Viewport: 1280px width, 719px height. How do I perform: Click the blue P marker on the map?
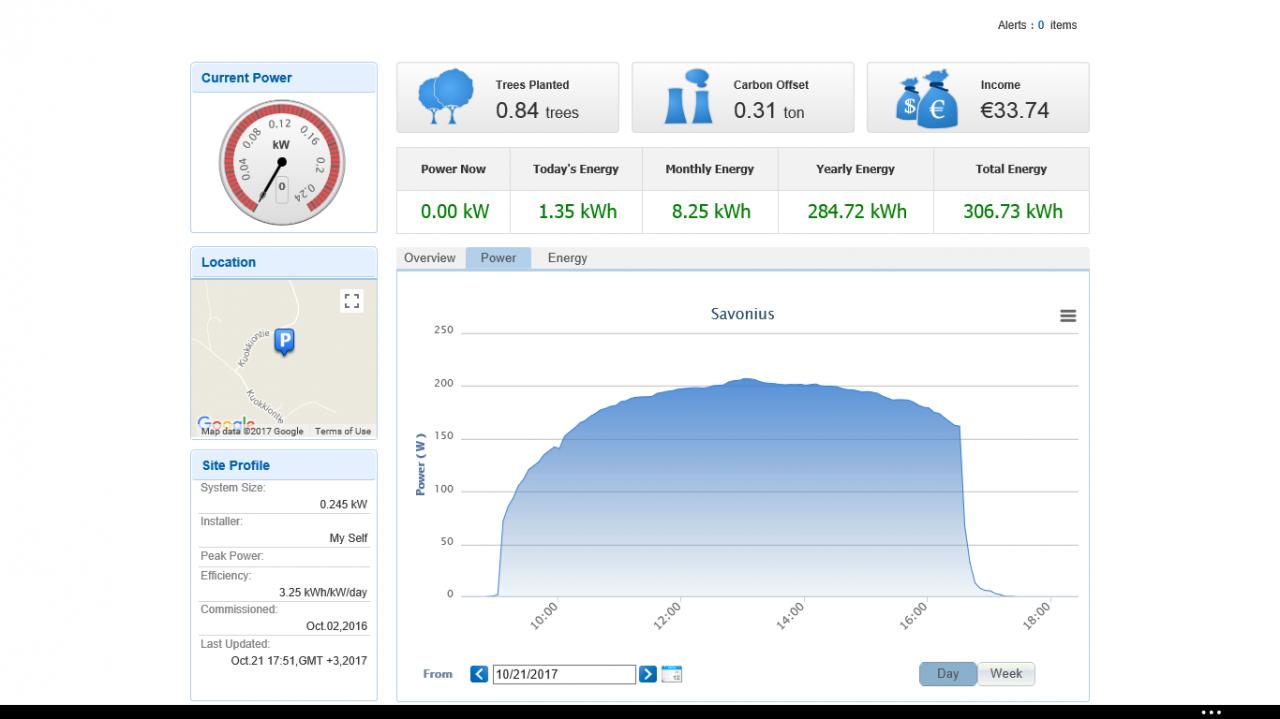click(284, 342)
